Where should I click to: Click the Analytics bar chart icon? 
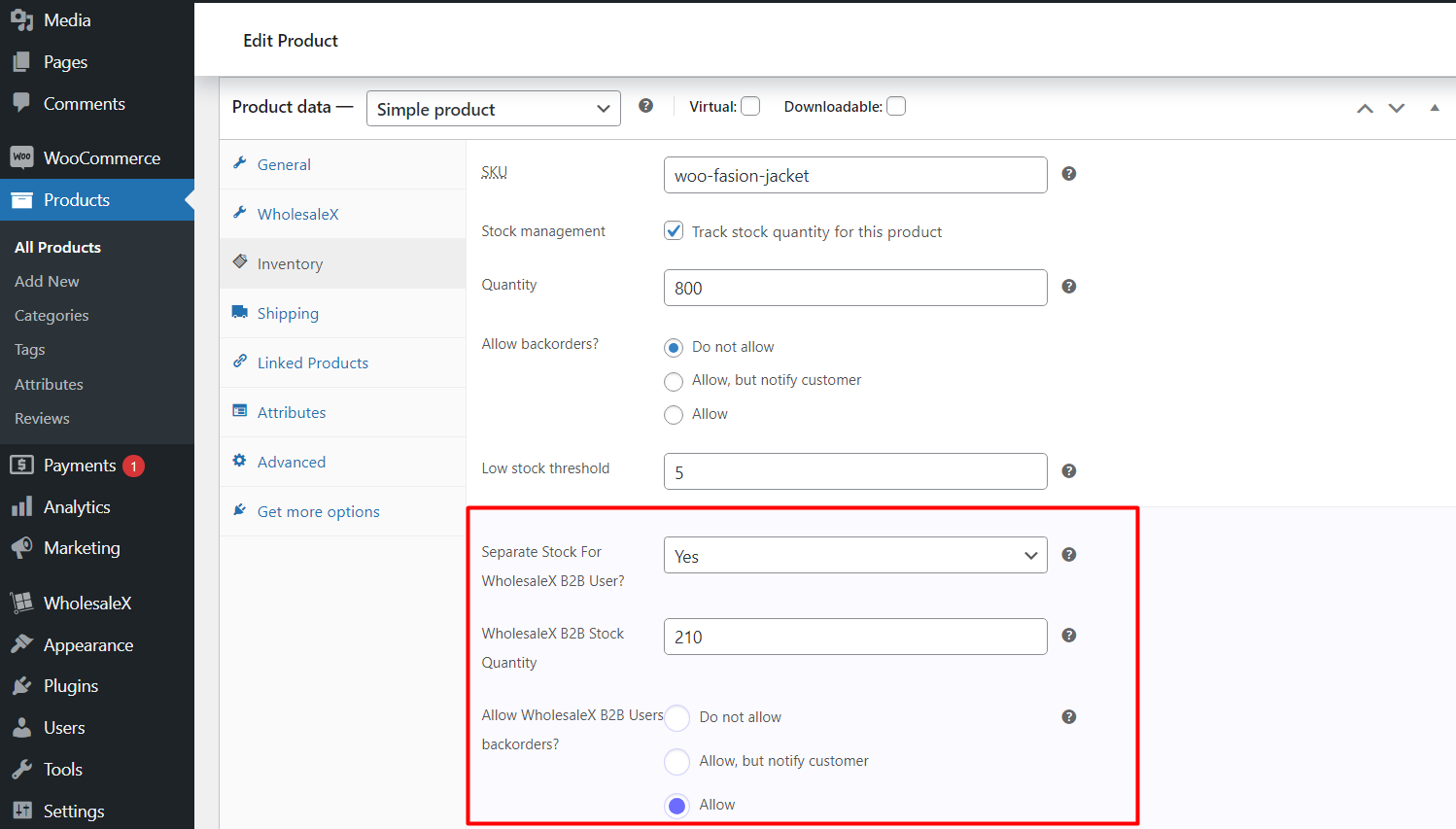point(21,506)
